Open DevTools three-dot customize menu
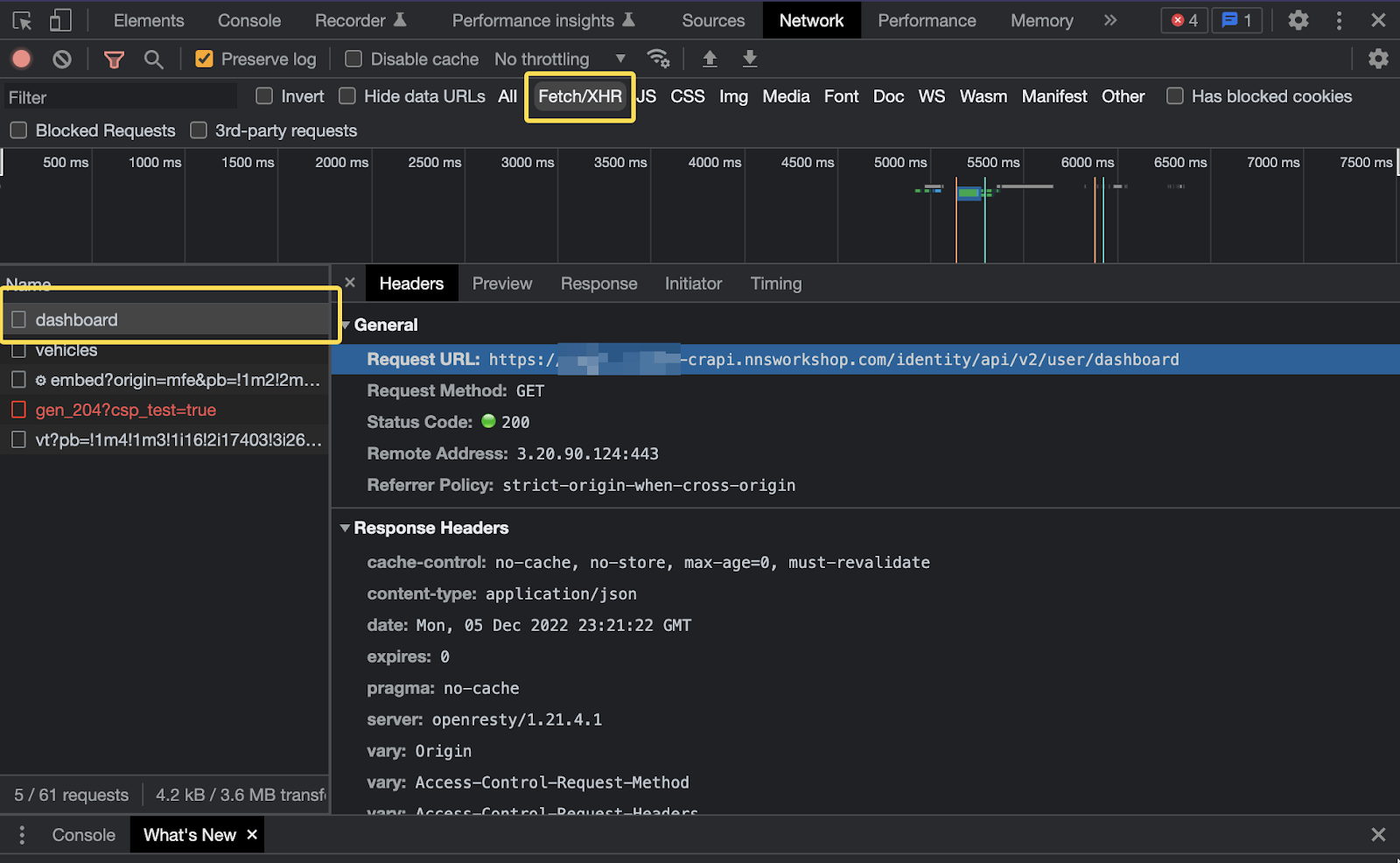This screenshot has height=863, width=1400. click(1339, 20)
